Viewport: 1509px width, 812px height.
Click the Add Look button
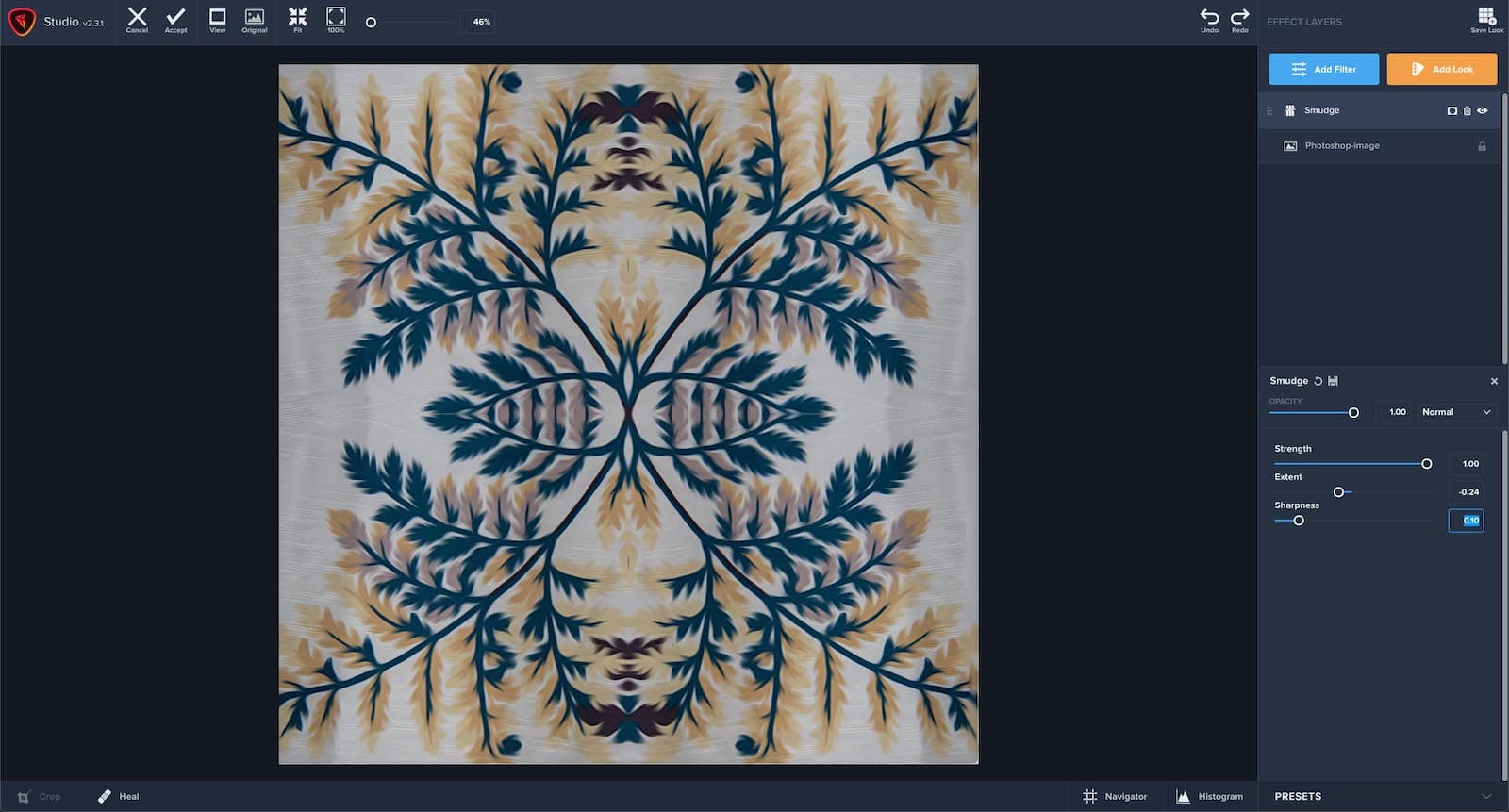point(1441,69)
